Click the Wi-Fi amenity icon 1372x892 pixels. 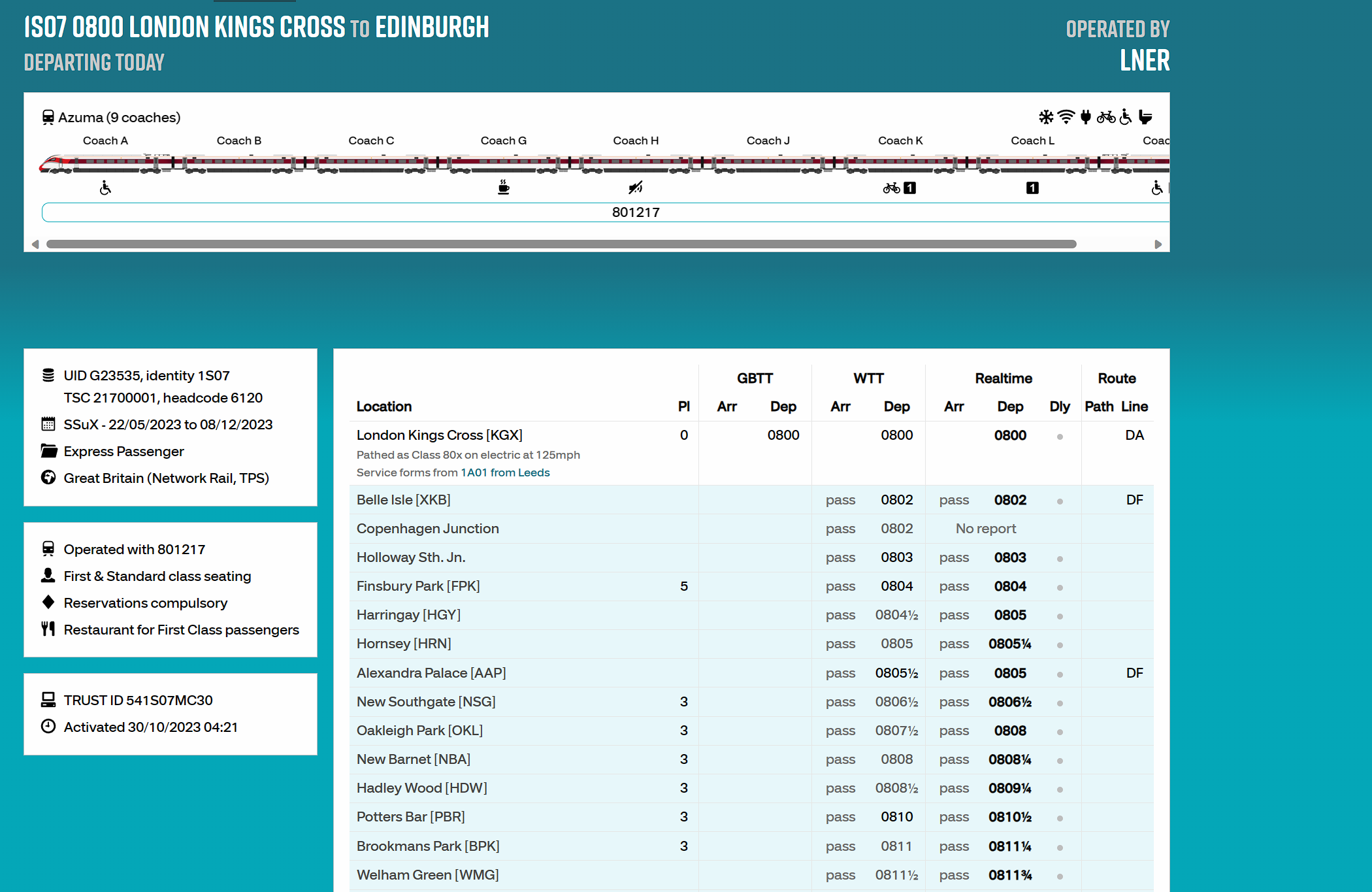(x=1066, y=117)
